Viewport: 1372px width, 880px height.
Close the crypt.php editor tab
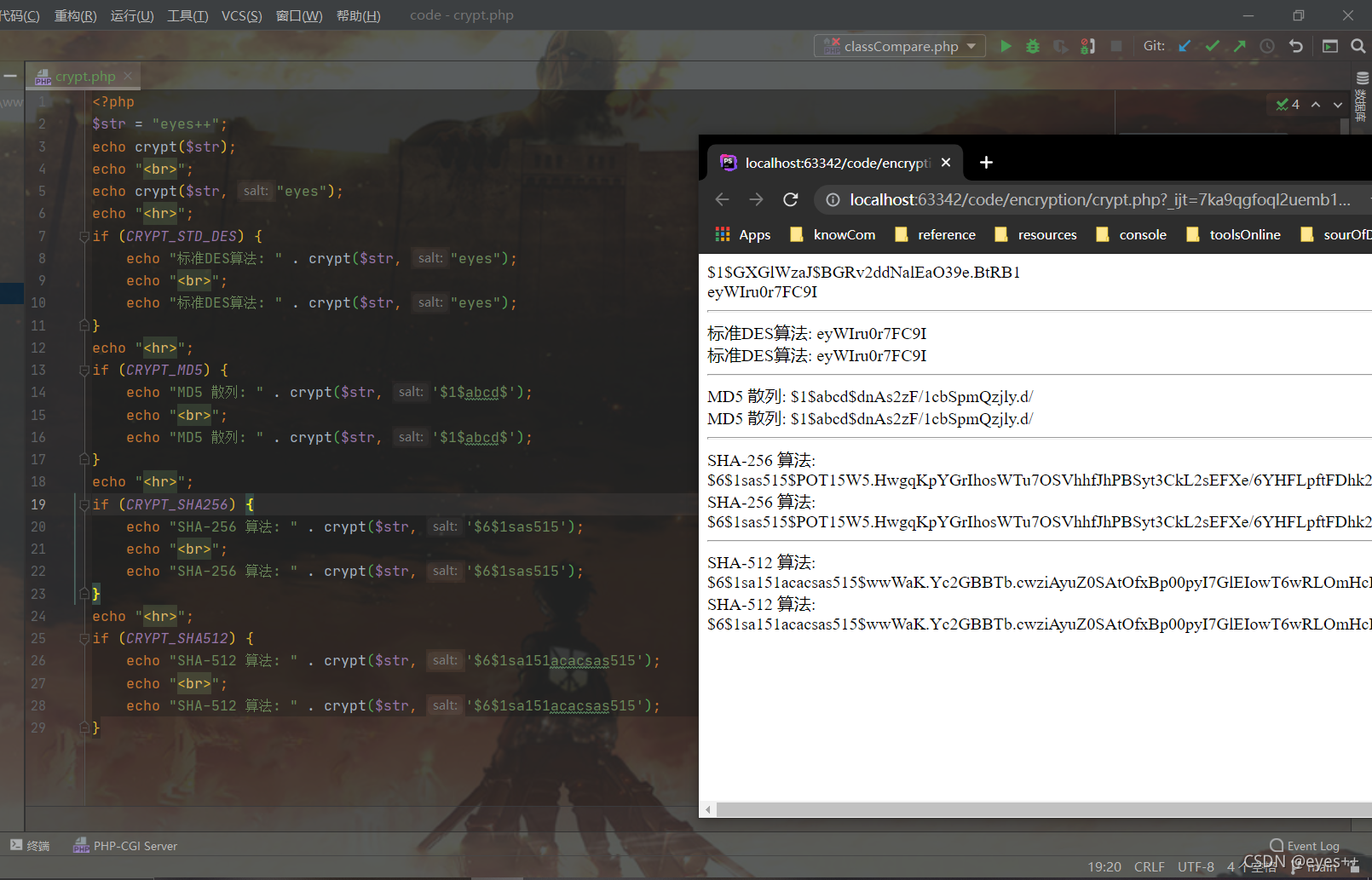[x=128, y=76]
